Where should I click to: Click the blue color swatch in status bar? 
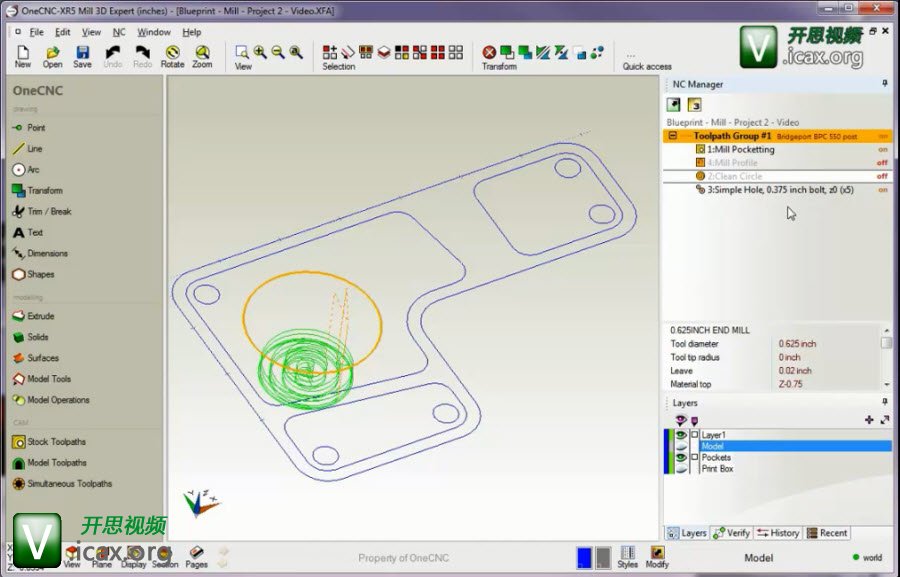click(584, 557)
